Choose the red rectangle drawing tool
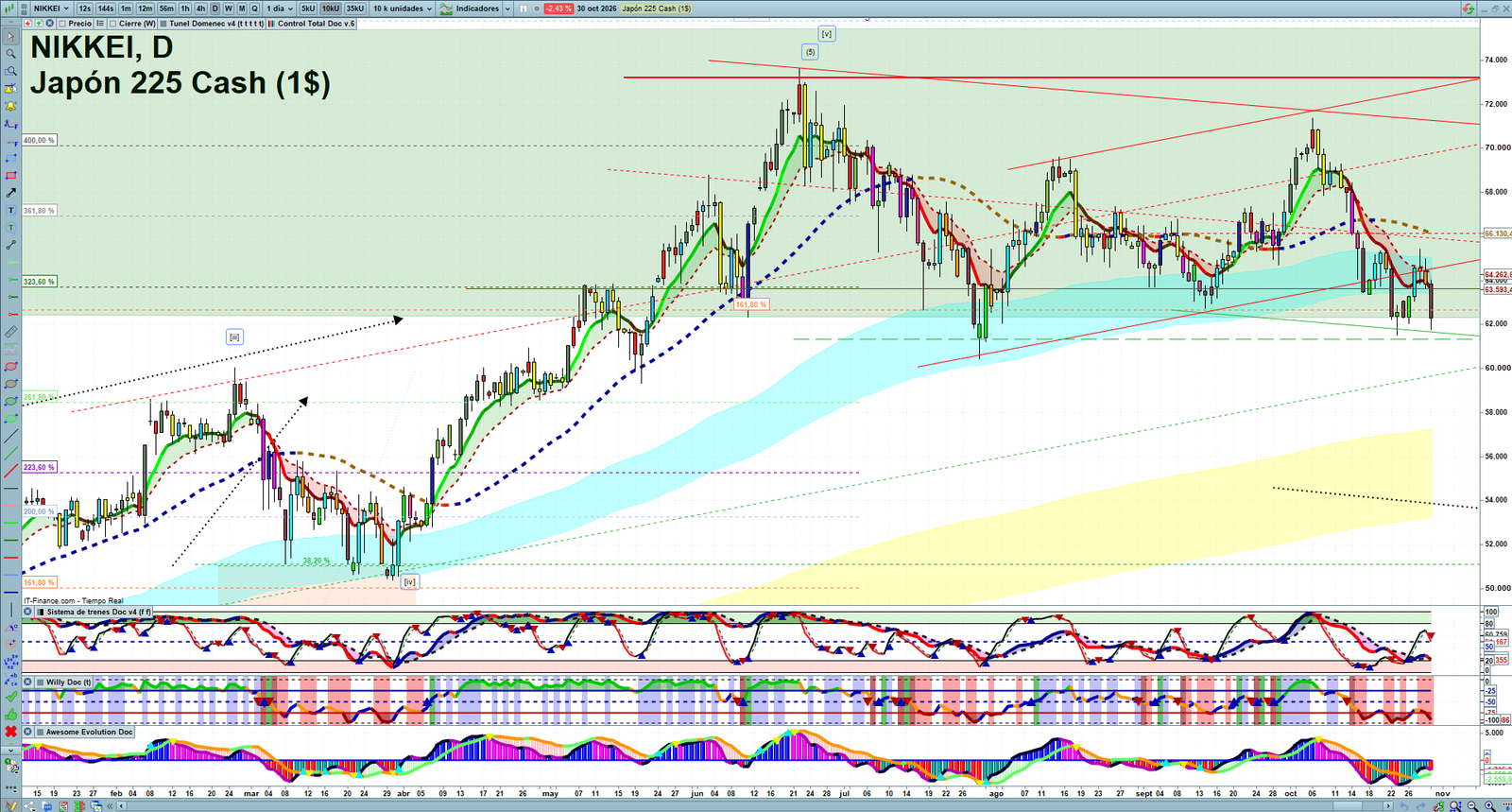1512x812 pixels. coord(10,176)
